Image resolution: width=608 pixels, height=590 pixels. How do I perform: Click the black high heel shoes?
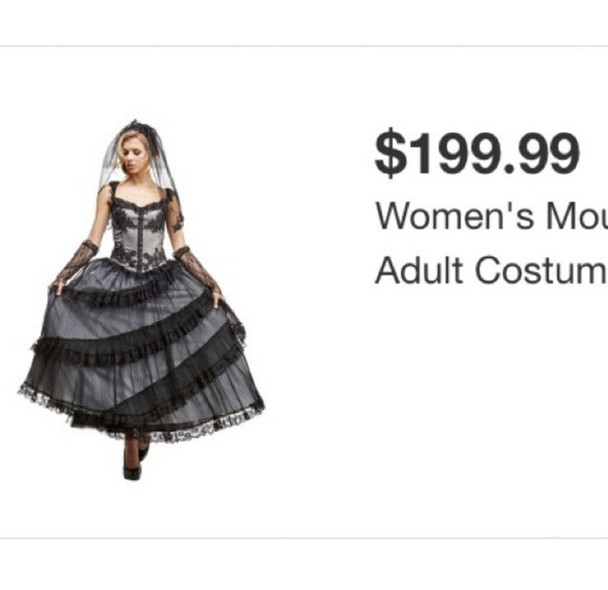[135, 463]
